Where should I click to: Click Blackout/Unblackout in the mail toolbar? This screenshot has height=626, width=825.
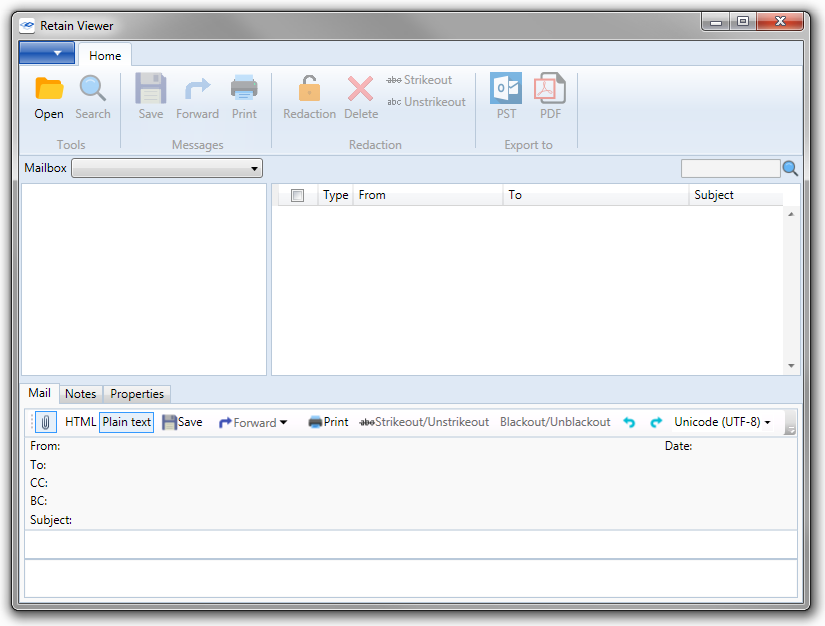[x=555, y=422]
